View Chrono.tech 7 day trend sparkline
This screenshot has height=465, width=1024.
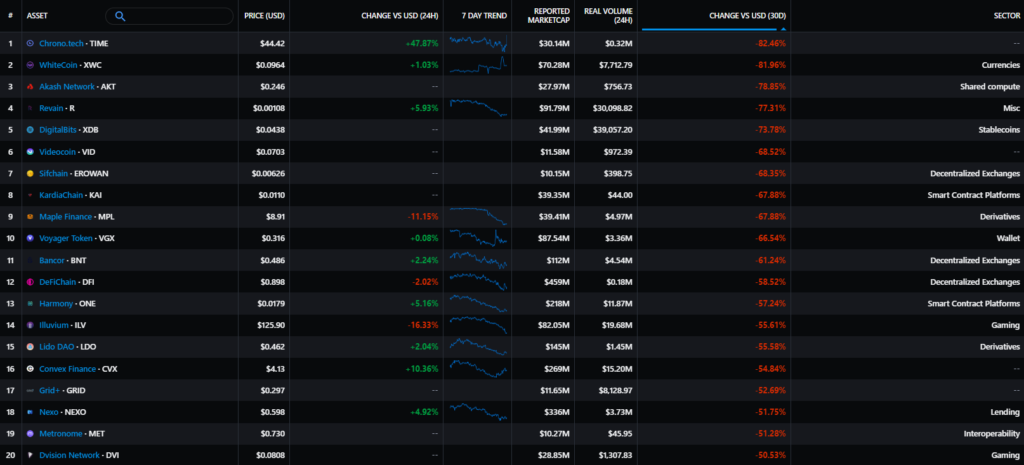pos(478,43)
